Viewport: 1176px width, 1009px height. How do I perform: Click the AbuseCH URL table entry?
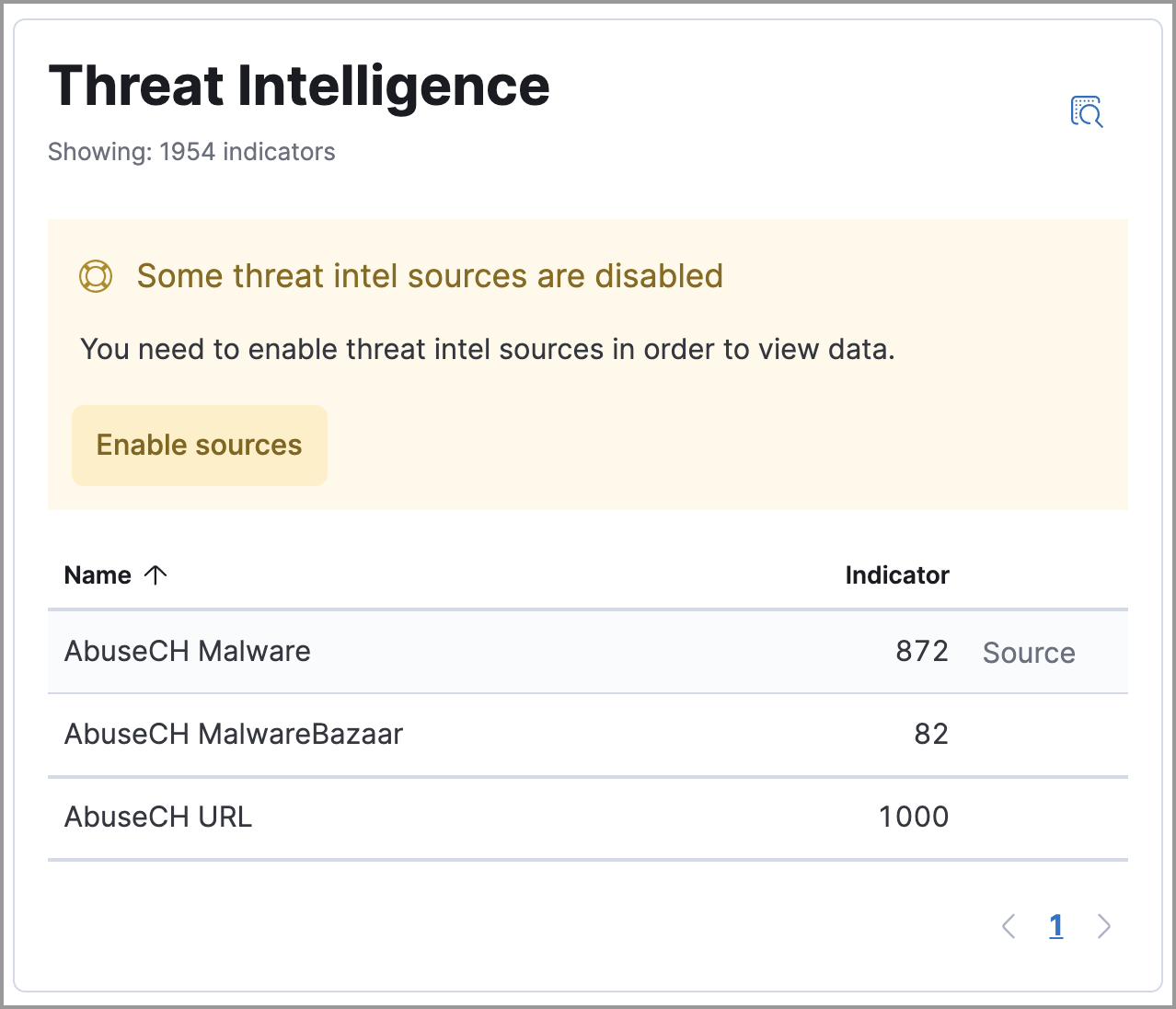pos(157,817)
